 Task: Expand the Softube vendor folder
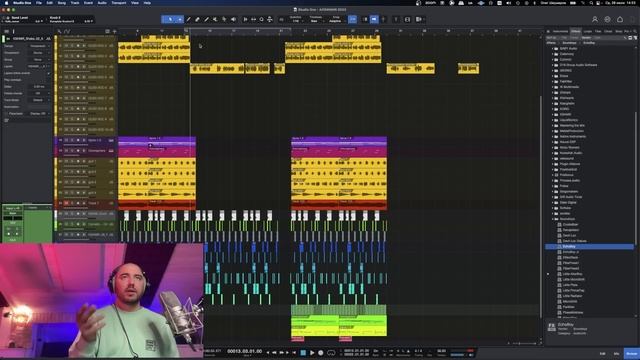(553, 208)
